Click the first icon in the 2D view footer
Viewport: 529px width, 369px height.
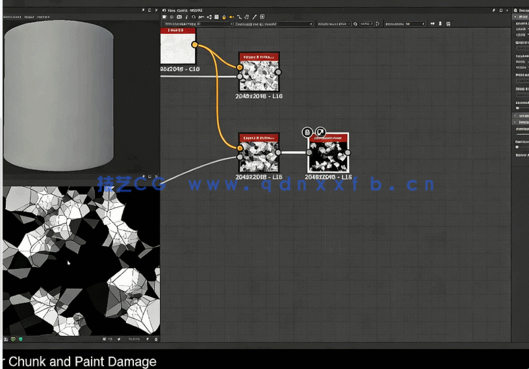(x=6, y=339)
